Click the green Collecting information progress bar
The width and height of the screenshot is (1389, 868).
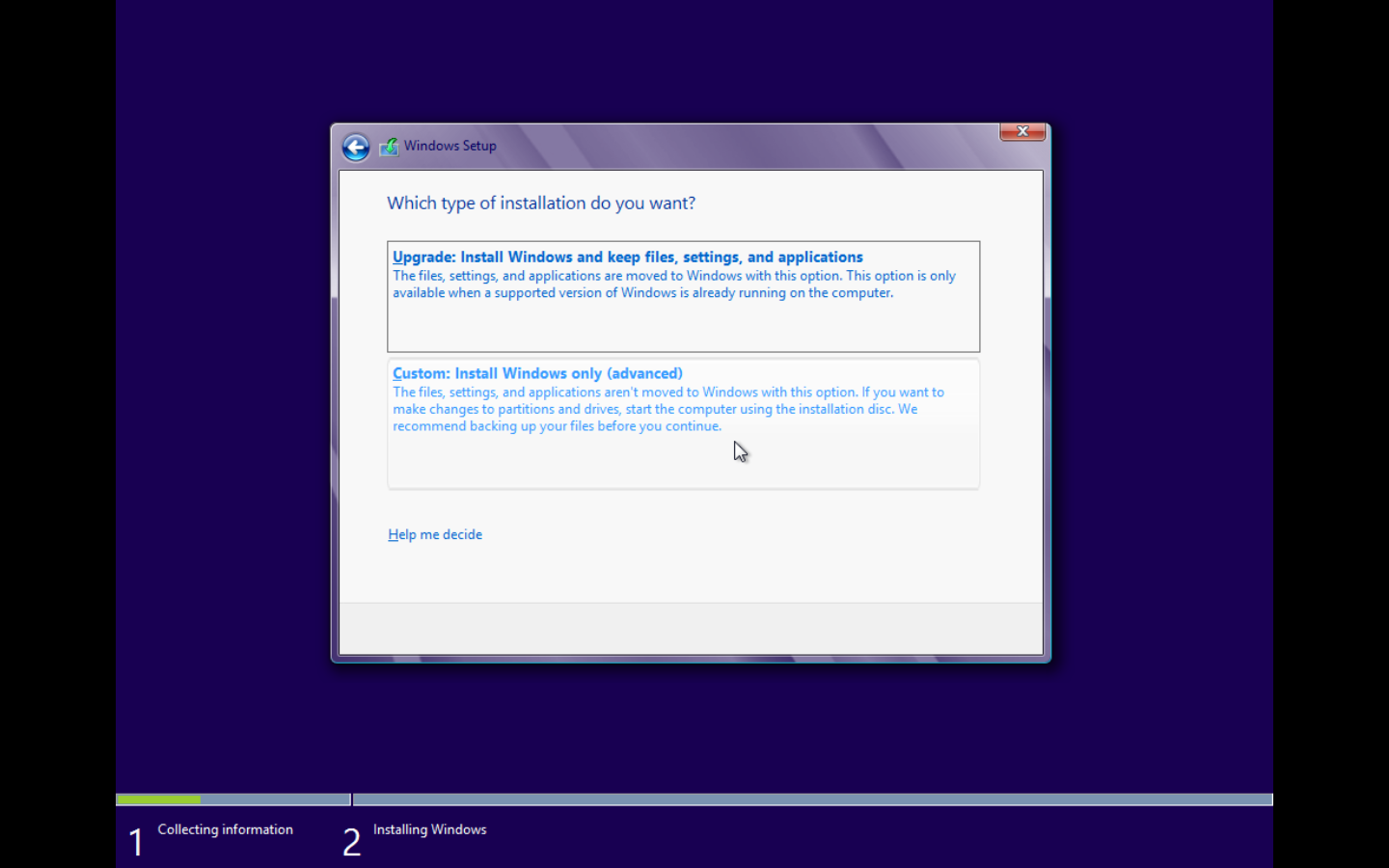pyautogui.click(x=158, y=800)
